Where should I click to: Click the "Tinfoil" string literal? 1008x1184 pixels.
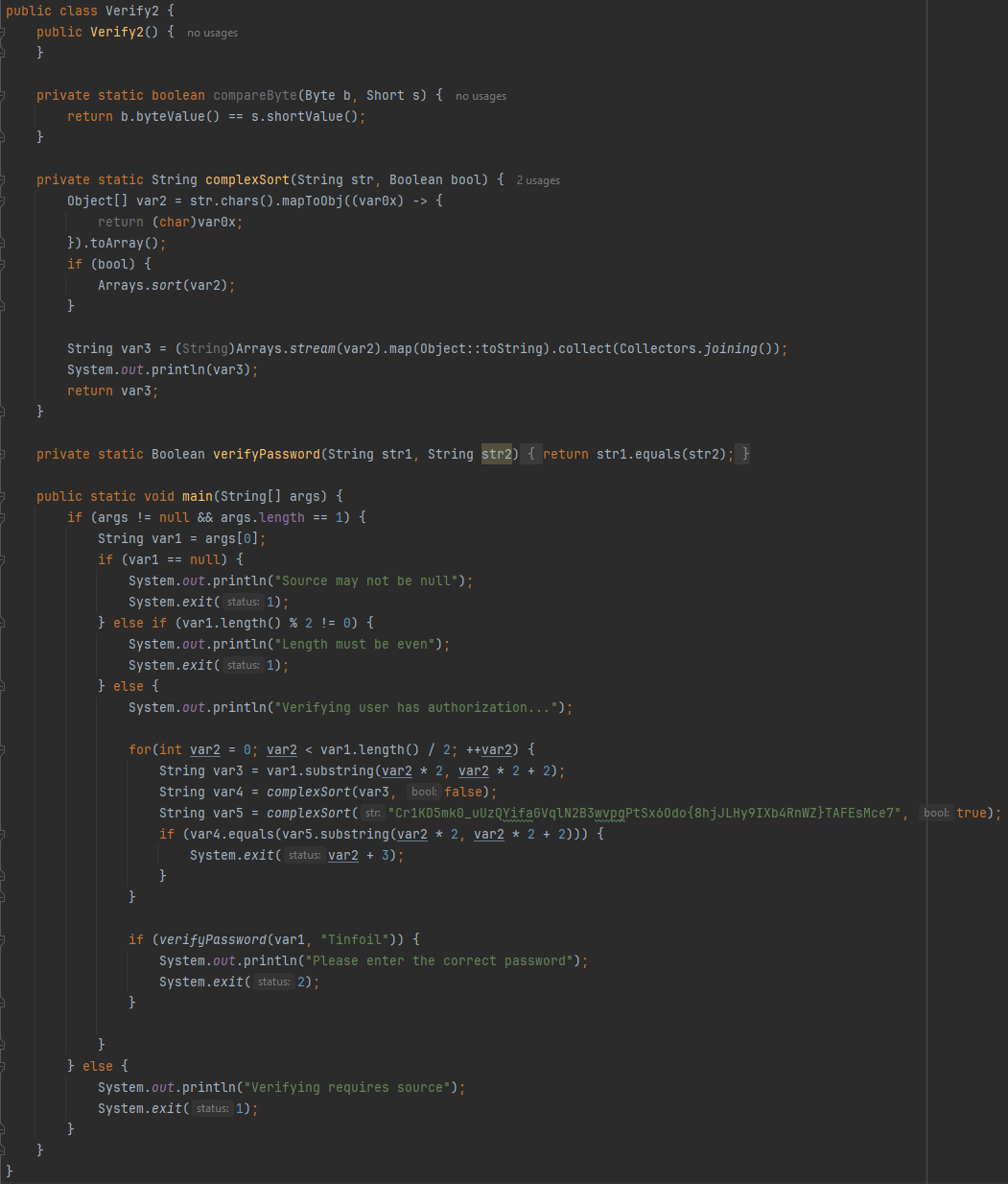pyautogui.click(x=355, y=939)
